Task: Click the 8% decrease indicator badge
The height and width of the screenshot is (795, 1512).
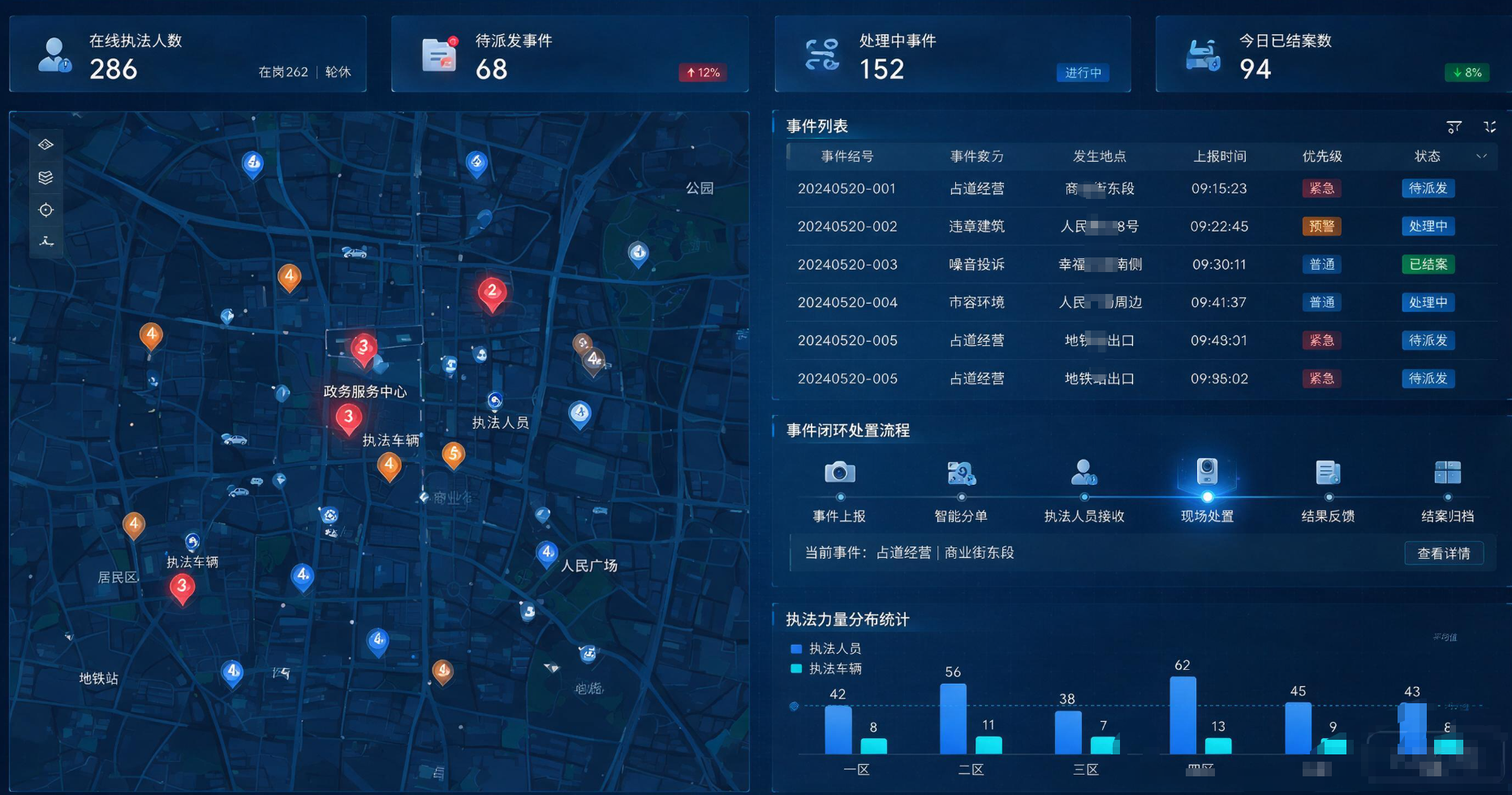Action: click(x=1467, y=73)
